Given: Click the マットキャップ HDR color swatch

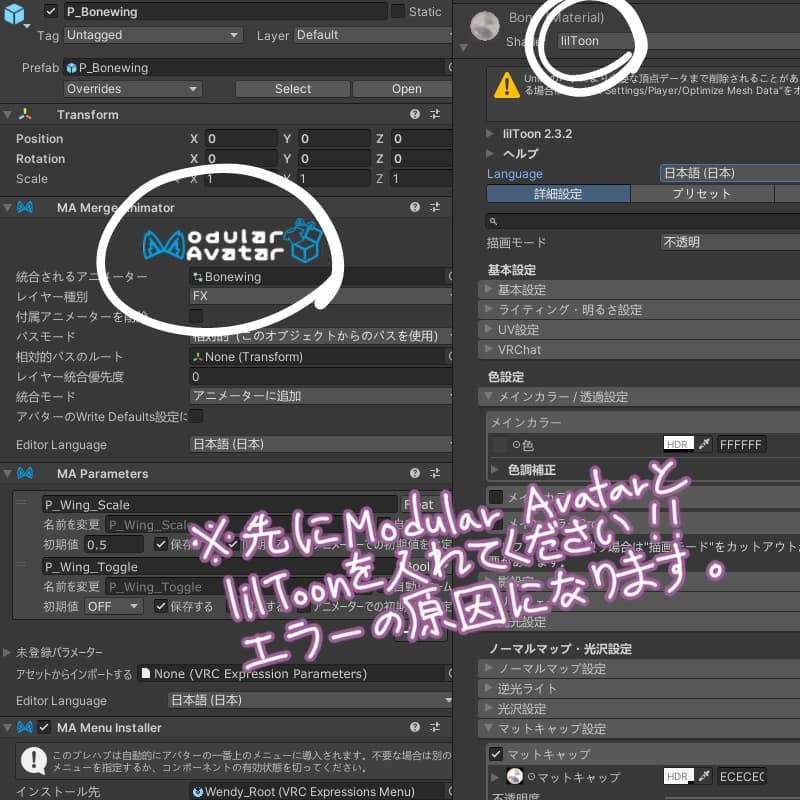Looking at the screenshot, I should click(679, 777).
